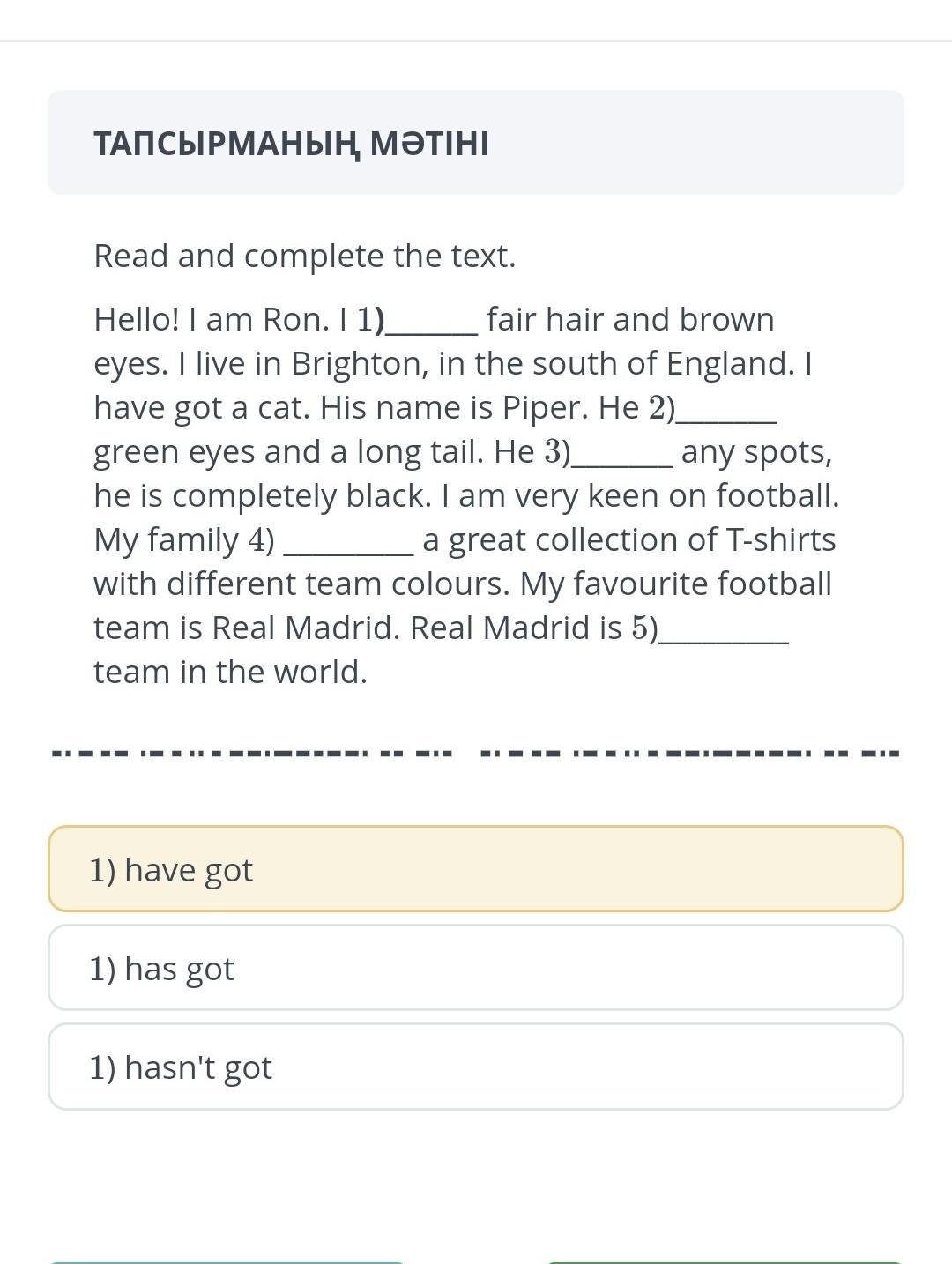Click the phrase "team in the world."
Screen dimensions: 952x1264
click(231, 672)
